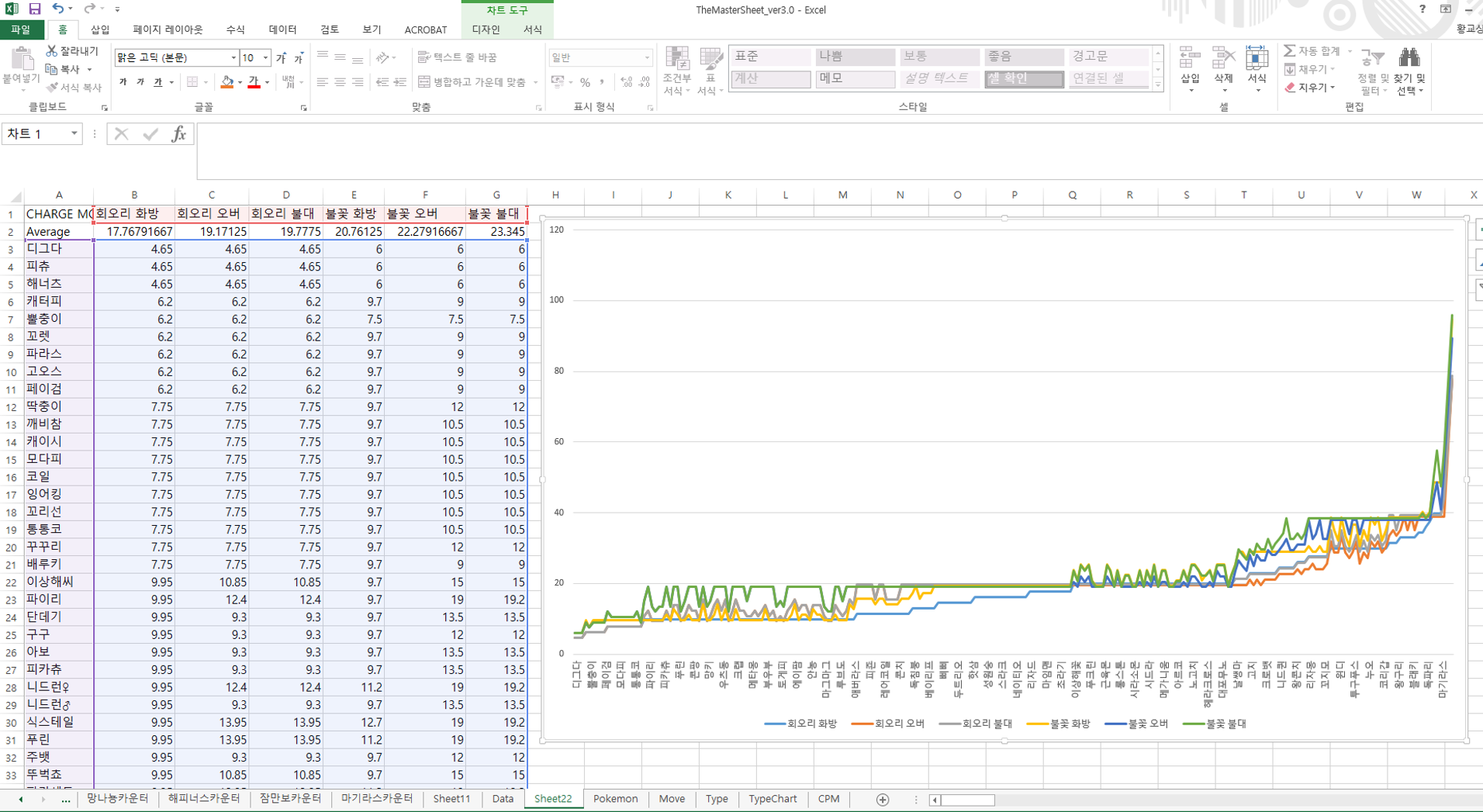The image size is (1483, 812).
Task: Click the fill color bucket swatch
Action: click(x=227, y=82)
